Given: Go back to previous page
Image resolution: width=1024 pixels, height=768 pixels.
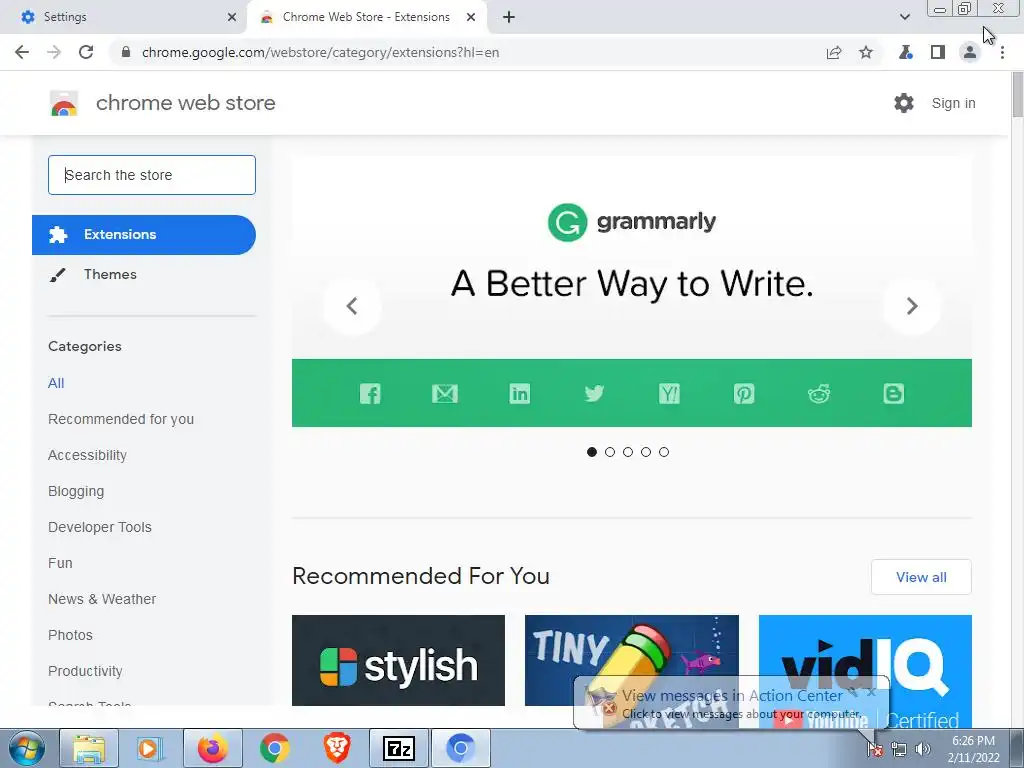Looking at the screenshot, I should (22, 52).
